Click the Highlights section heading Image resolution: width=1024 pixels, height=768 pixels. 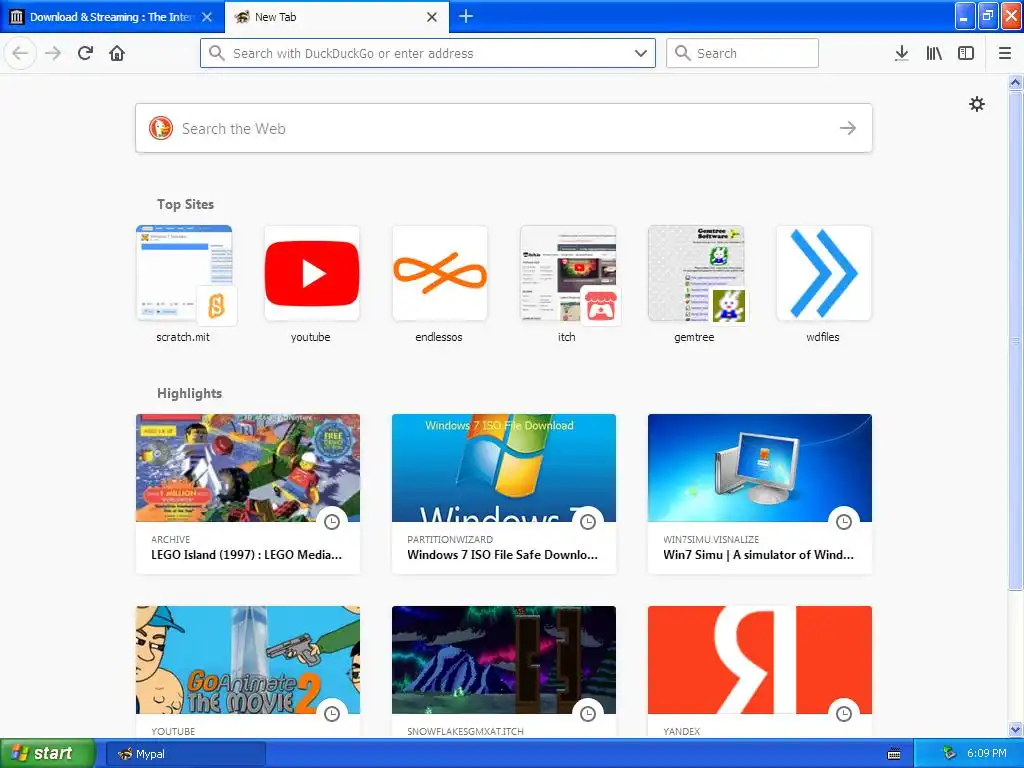click(189, 393)
